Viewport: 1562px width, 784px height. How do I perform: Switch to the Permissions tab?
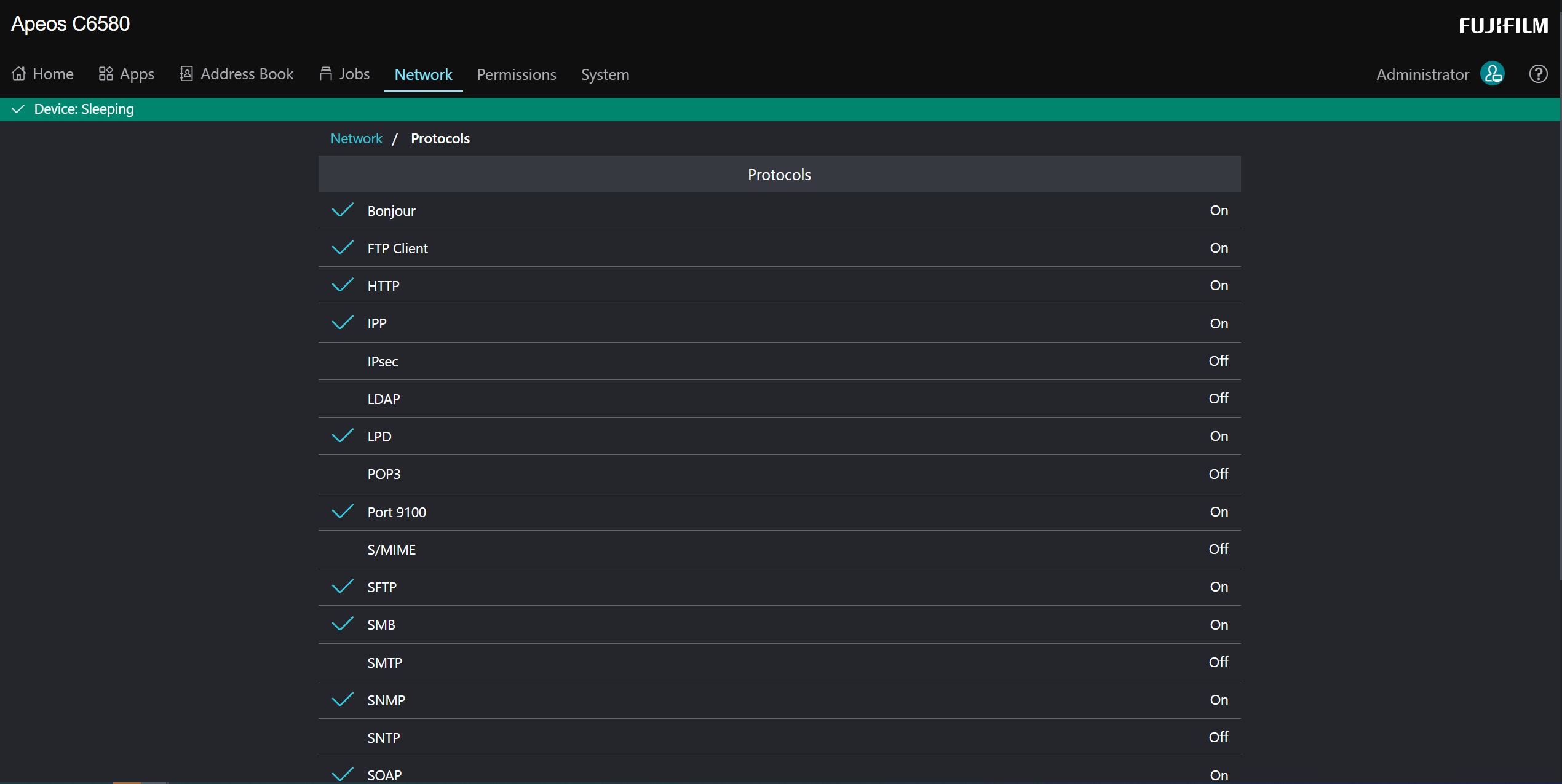516,74
